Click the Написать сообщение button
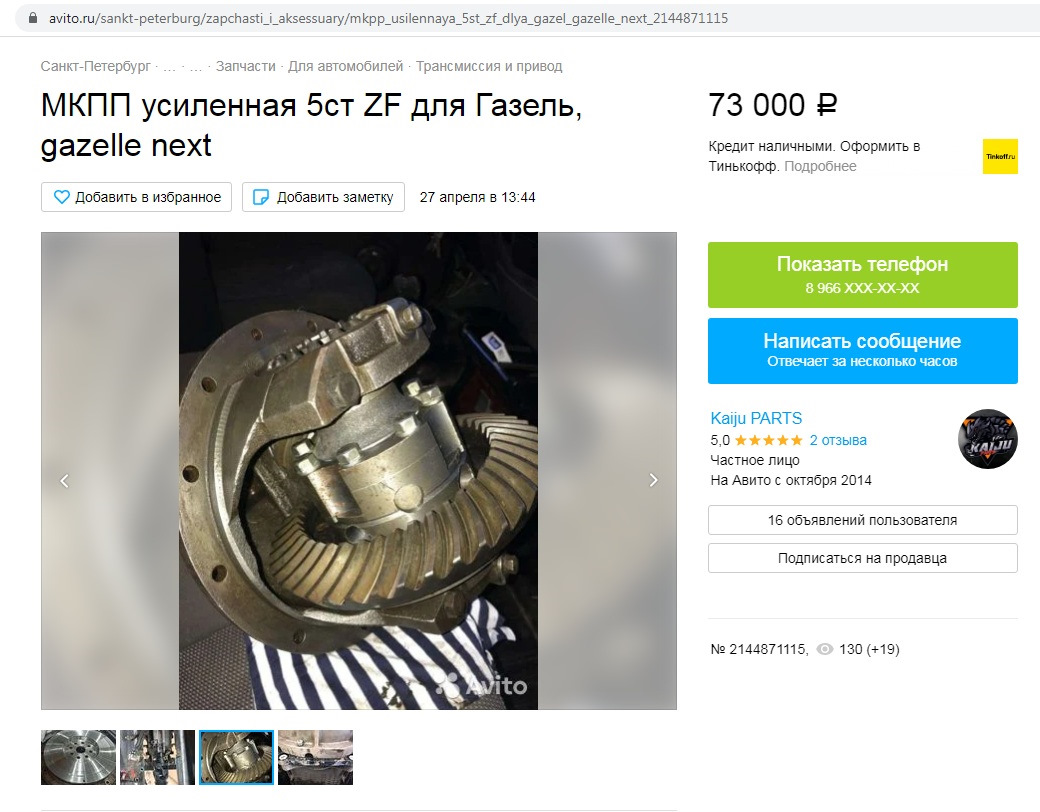 pos(862,351)
